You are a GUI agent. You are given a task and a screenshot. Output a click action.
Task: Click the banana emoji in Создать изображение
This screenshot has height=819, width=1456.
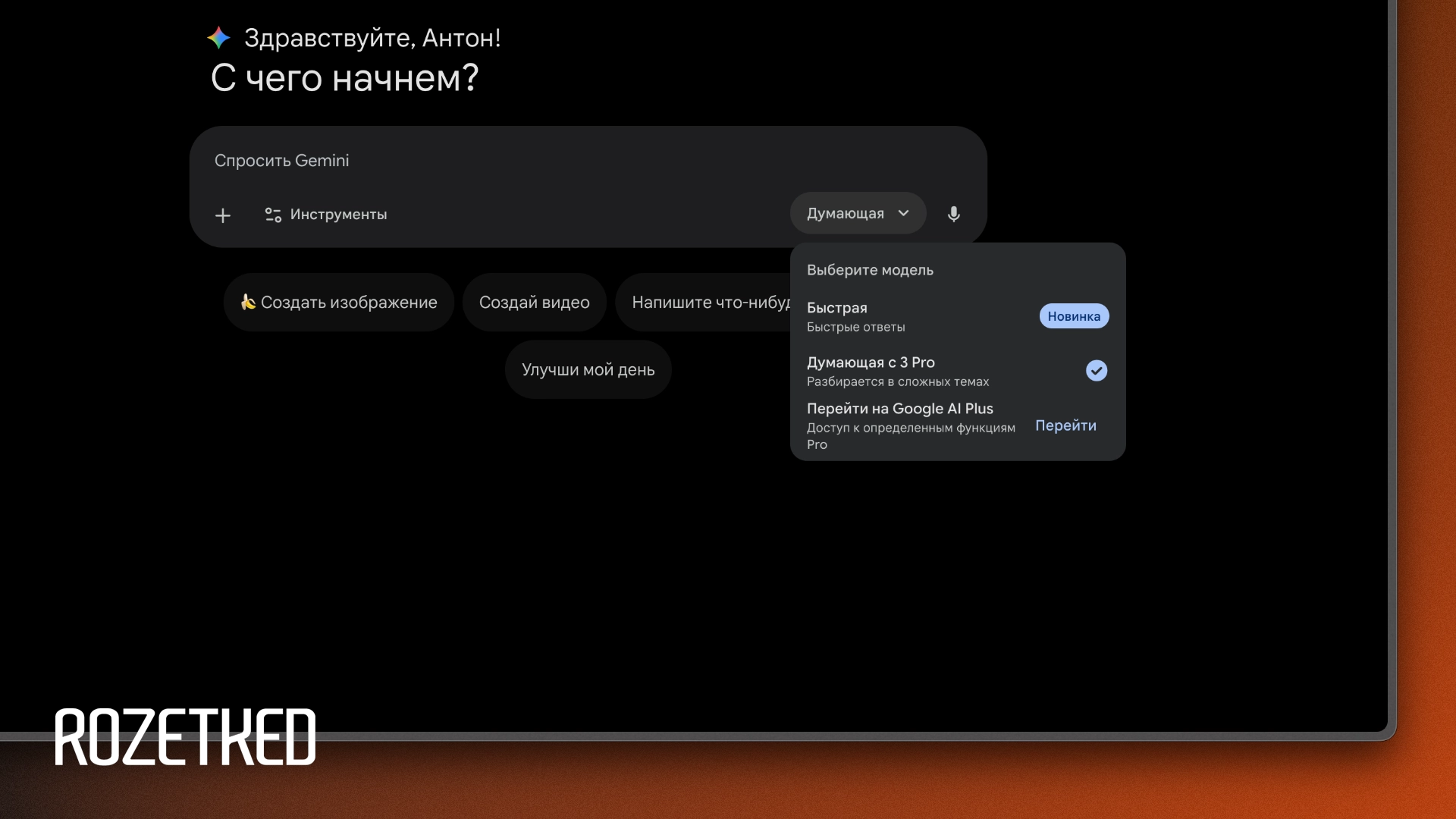tap(248, 302)
